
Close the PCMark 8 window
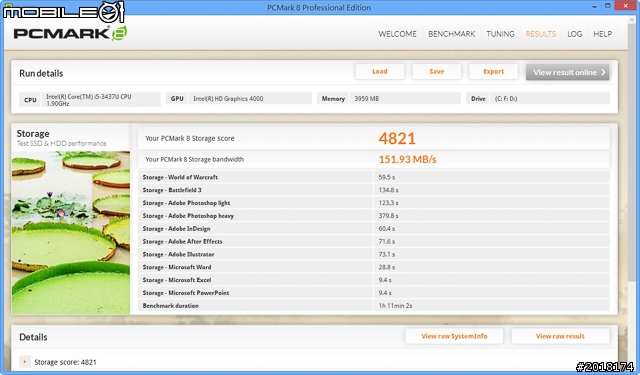pyautogui.click(x=624, y=6)
